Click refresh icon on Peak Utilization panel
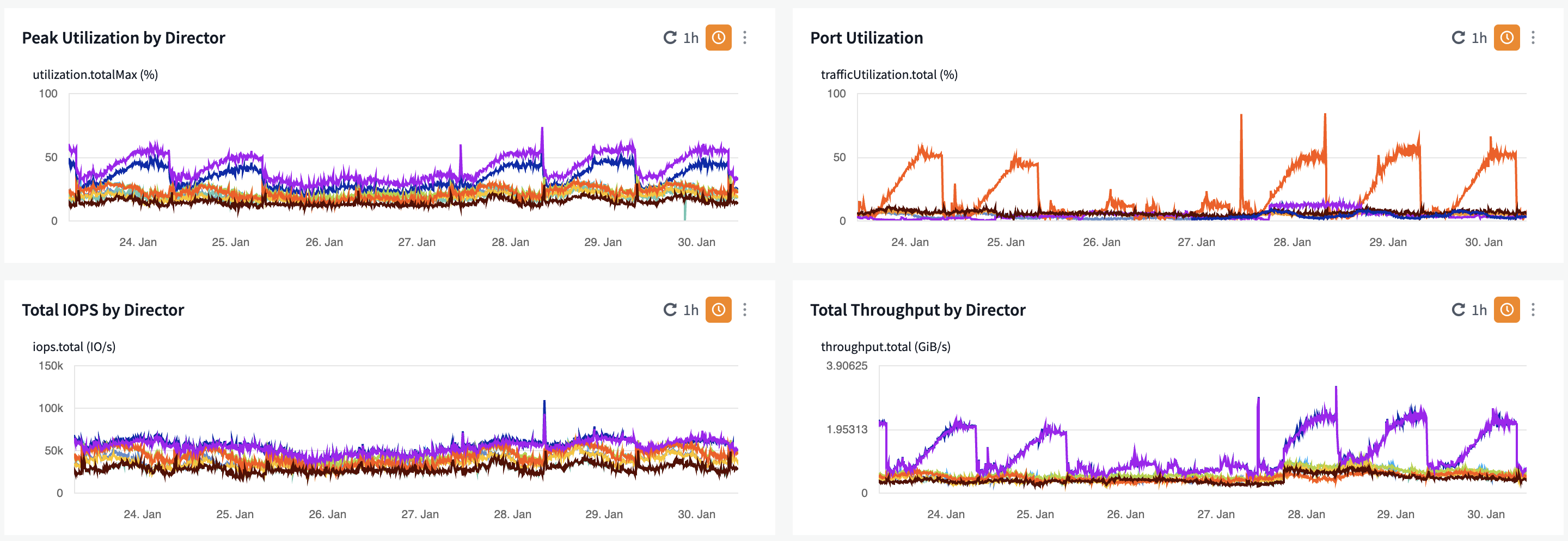Image resolution: width=1568 pixels, height=541 pixels. pyautogui.click(x=670, y=38)
